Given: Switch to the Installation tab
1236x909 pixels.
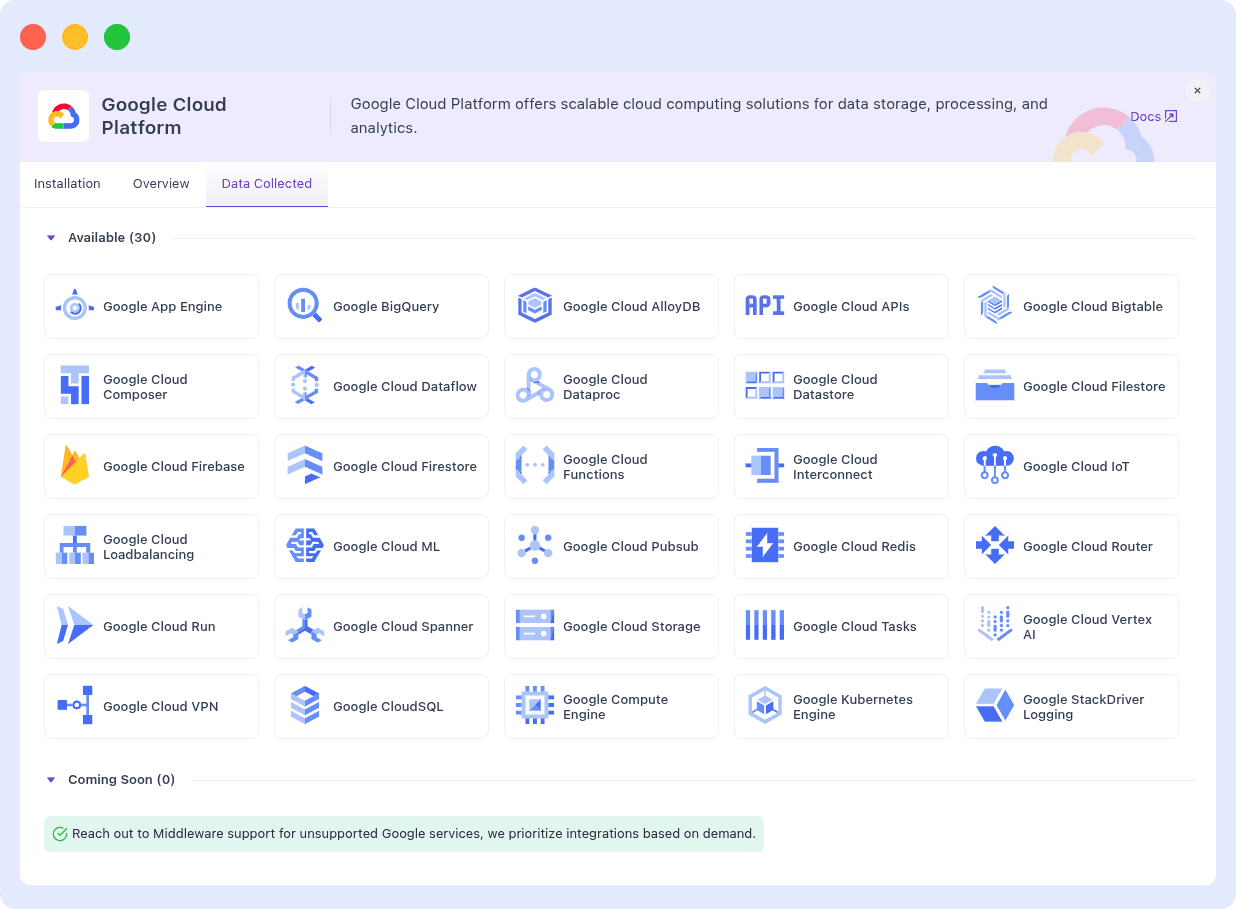Looking at the screenshot, I should pyautogui.click(x=67, y=183).
